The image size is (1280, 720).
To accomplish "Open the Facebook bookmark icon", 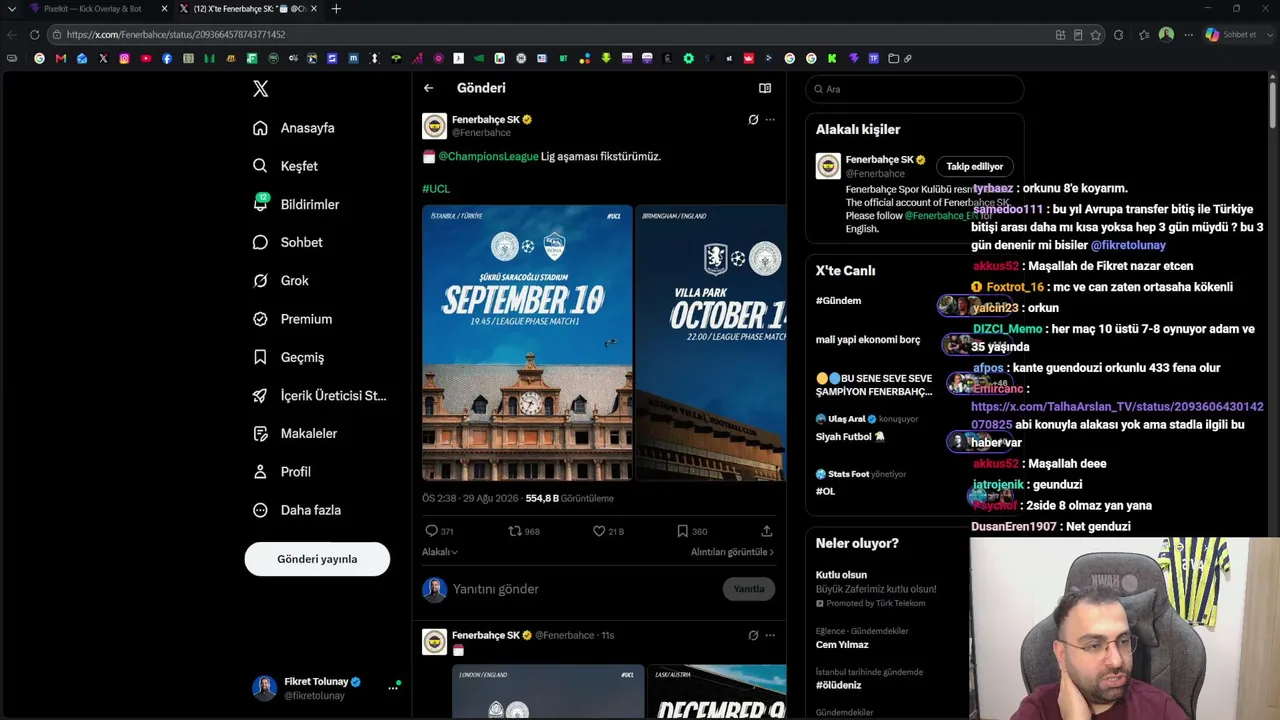I will point(167,59).
